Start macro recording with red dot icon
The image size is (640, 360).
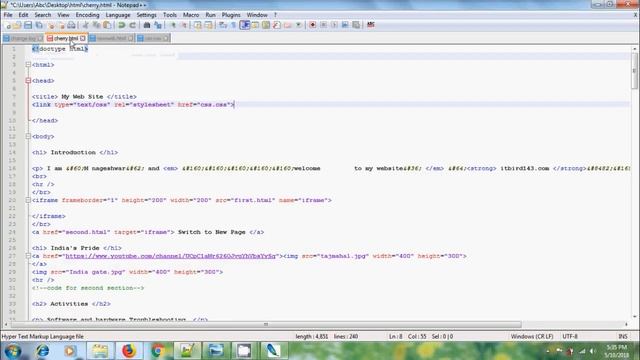[x=313, y=25]
